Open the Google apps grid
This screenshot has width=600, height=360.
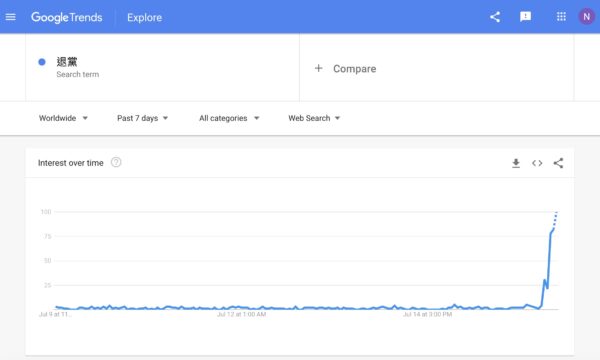[561, 17]
